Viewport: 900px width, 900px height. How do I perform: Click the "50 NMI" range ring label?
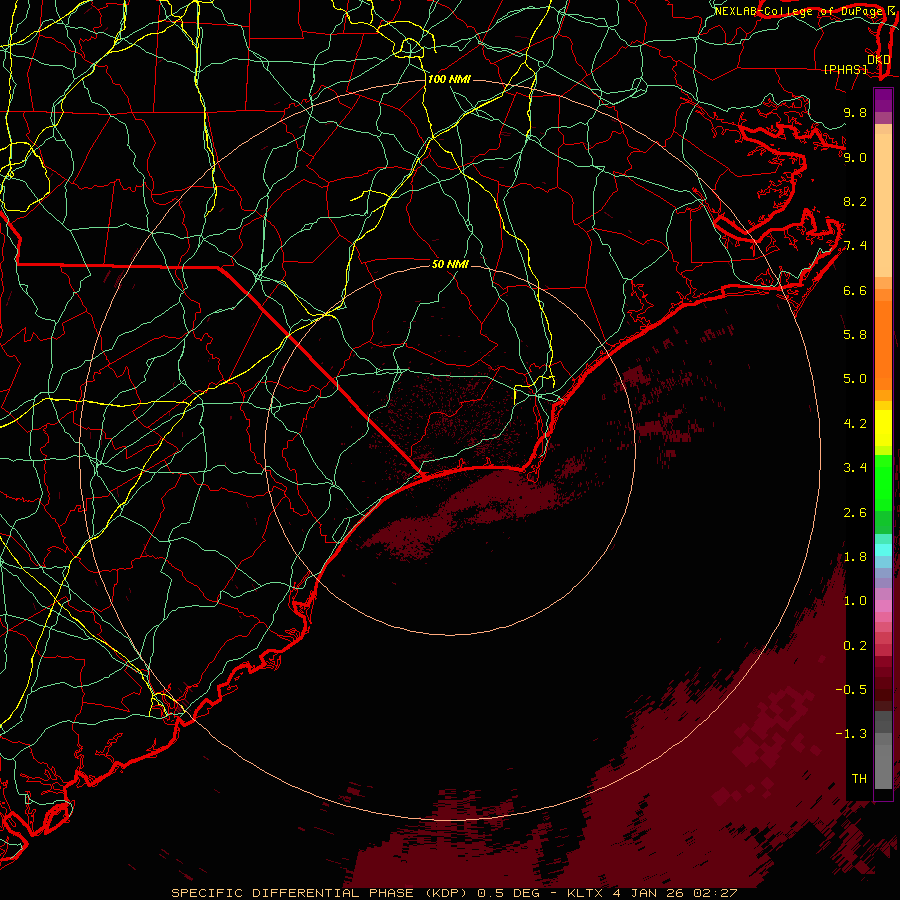click(451, 264)
